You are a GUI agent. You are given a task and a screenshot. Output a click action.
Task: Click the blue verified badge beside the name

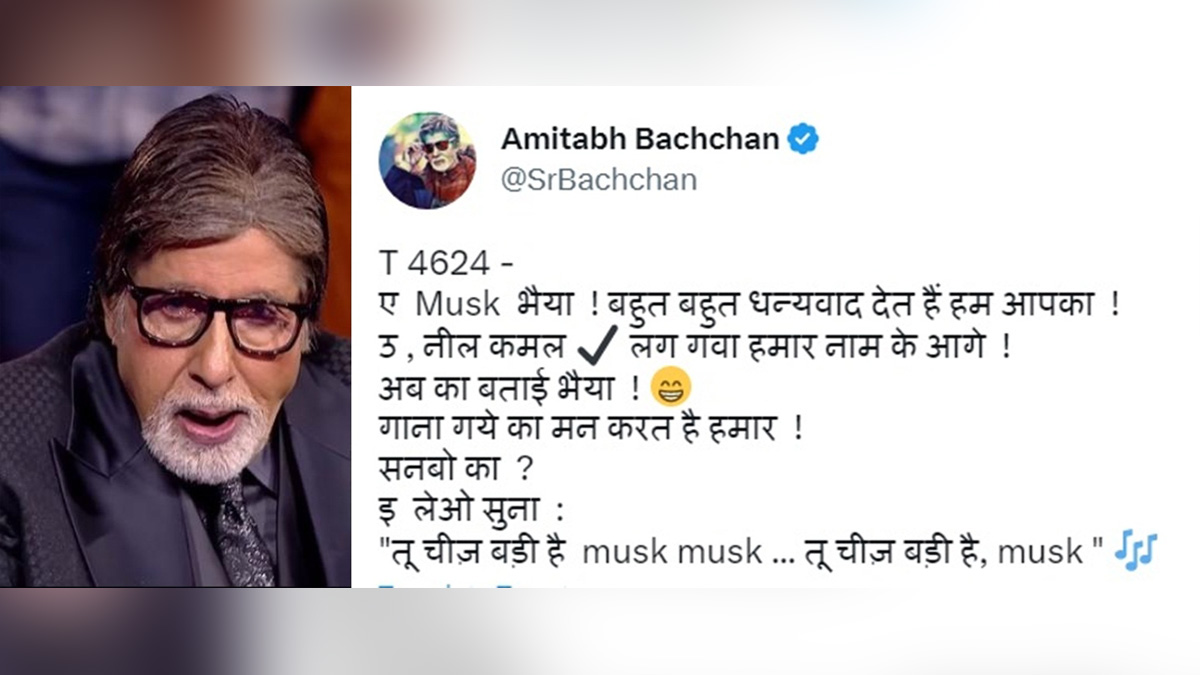pyautogui.click(x=802, y=139)
